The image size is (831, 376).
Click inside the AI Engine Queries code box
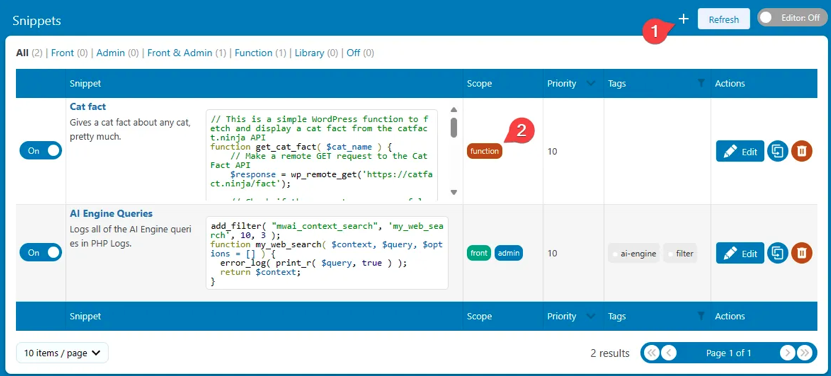coord(327,253)
